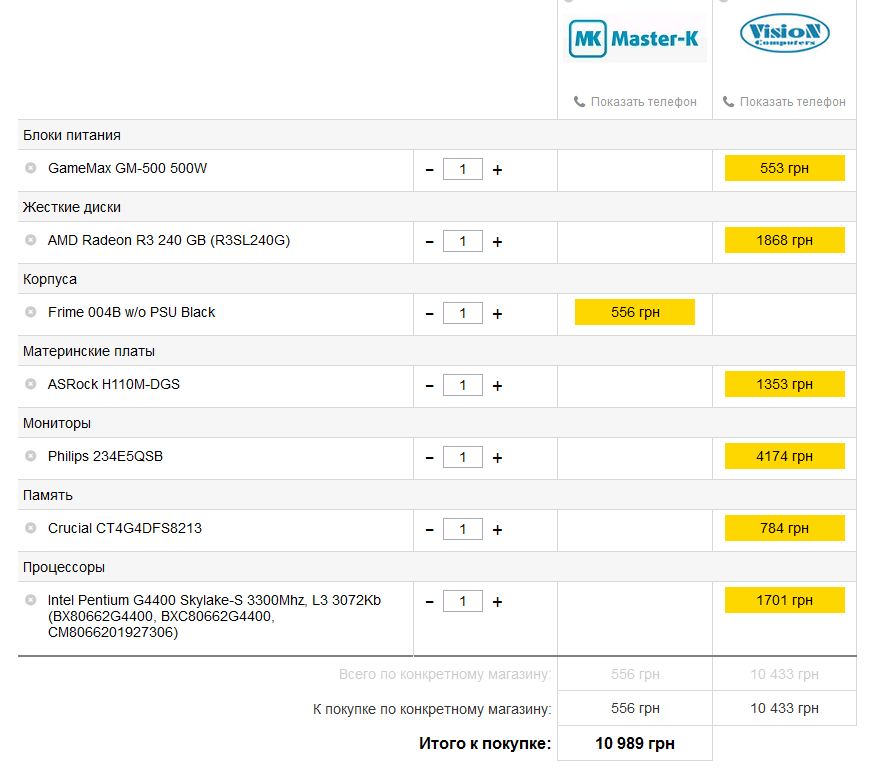Screen dimensions: 871x777
Task: Open GameMax GM-500 500W product name
Action: 127,168
